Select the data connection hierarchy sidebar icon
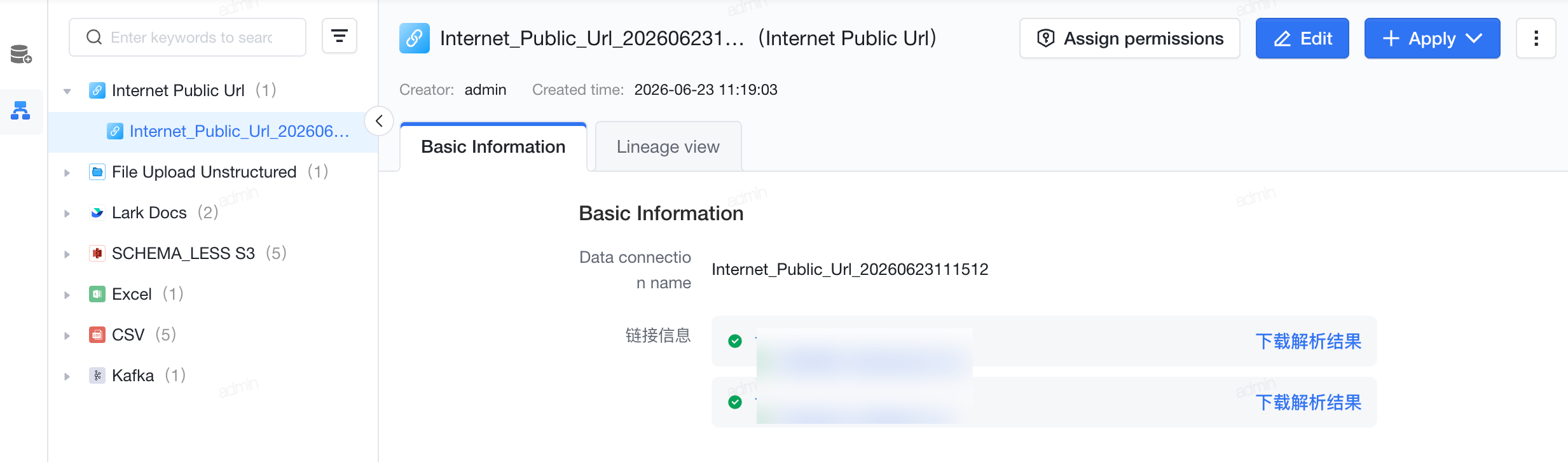Screen dimensions: 1568x462 pyautogui.click(x=20, y=111)
